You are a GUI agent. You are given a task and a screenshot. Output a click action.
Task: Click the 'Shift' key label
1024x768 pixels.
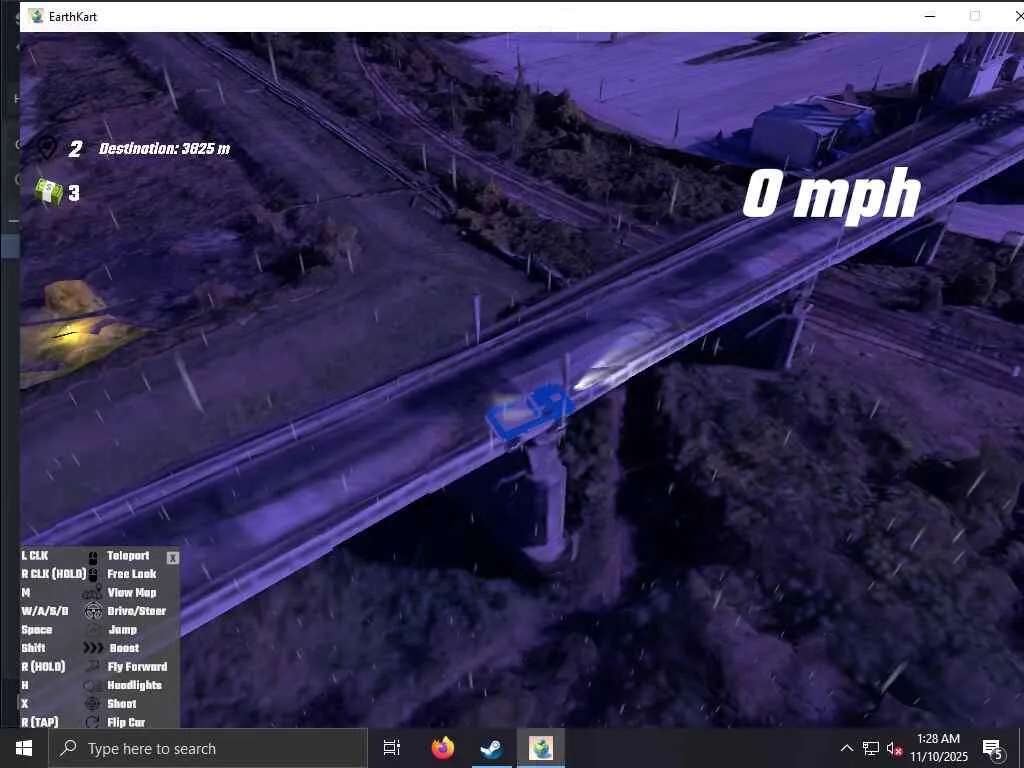tap(33, 648)
